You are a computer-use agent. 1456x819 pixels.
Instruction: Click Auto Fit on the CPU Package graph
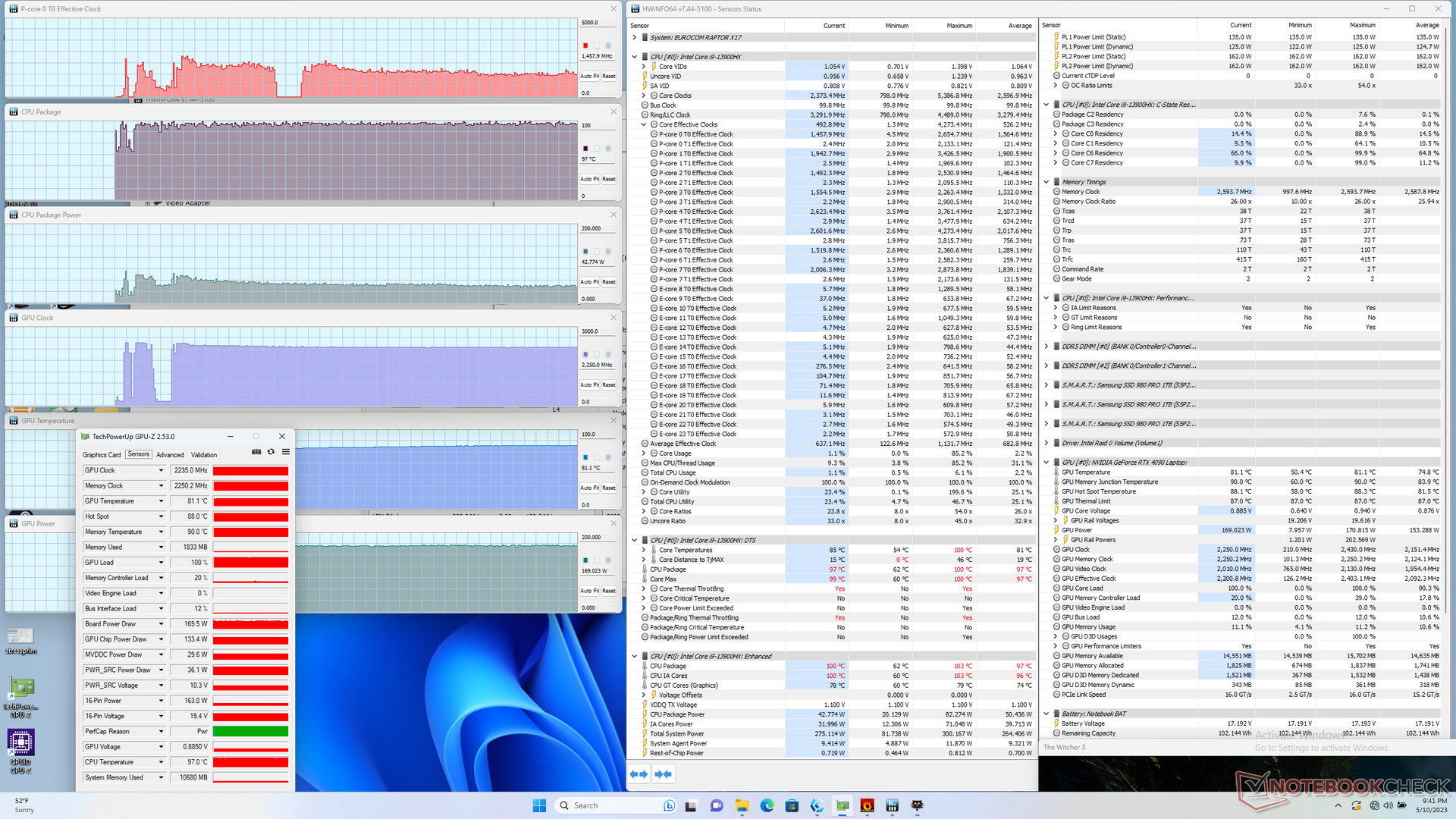coord(589,180)
